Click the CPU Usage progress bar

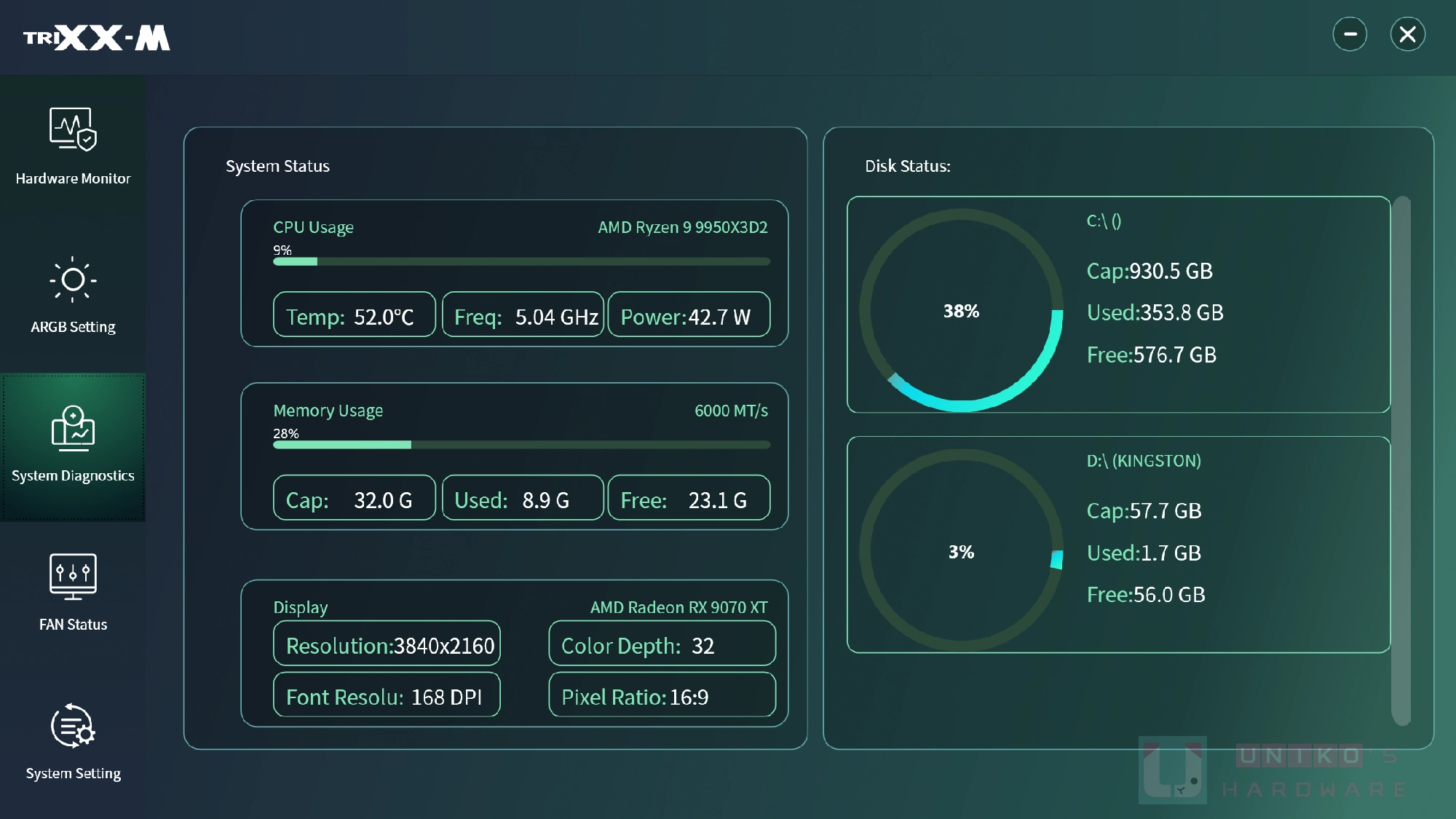coord(521,261)
